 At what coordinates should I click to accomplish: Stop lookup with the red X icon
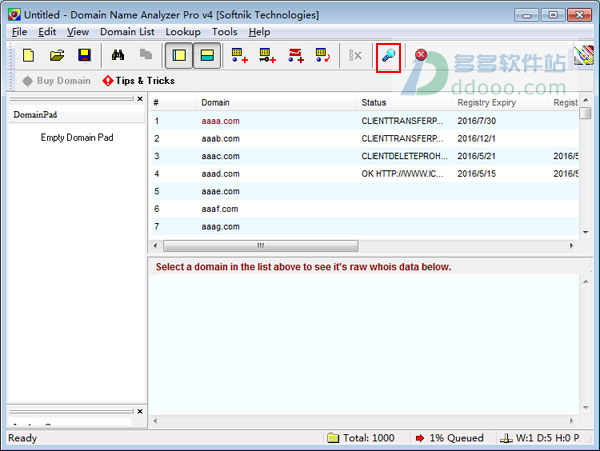pos(421,55)
